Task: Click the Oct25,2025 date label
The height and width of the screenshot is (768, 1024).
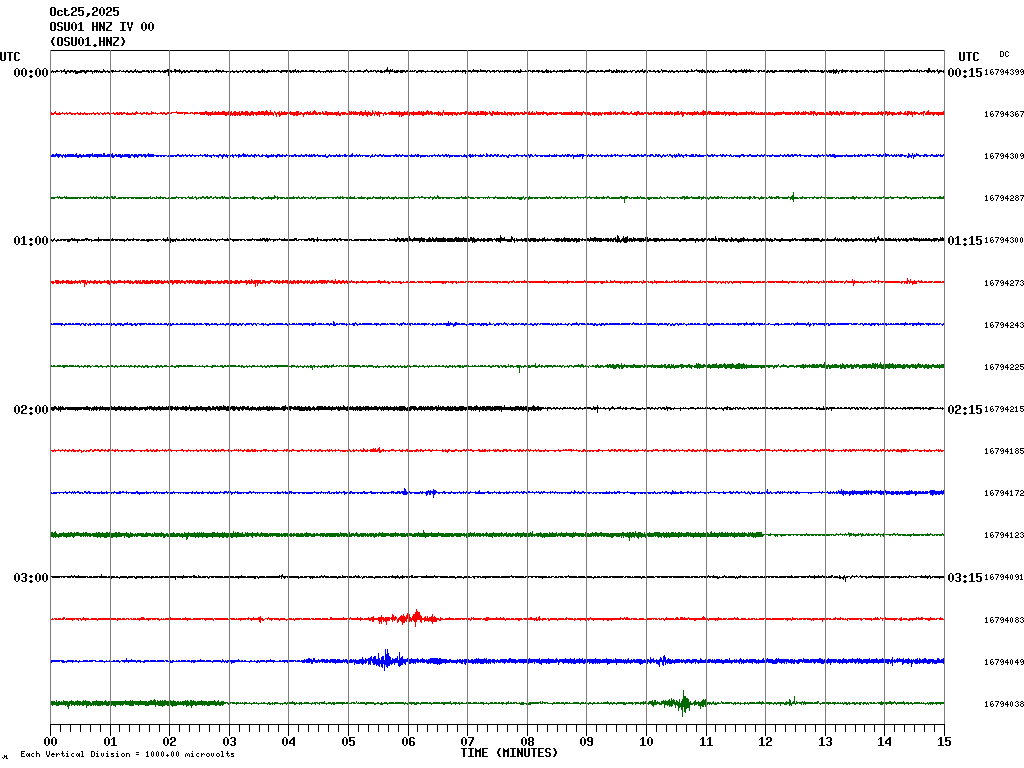Action: [x=84, y=12]
